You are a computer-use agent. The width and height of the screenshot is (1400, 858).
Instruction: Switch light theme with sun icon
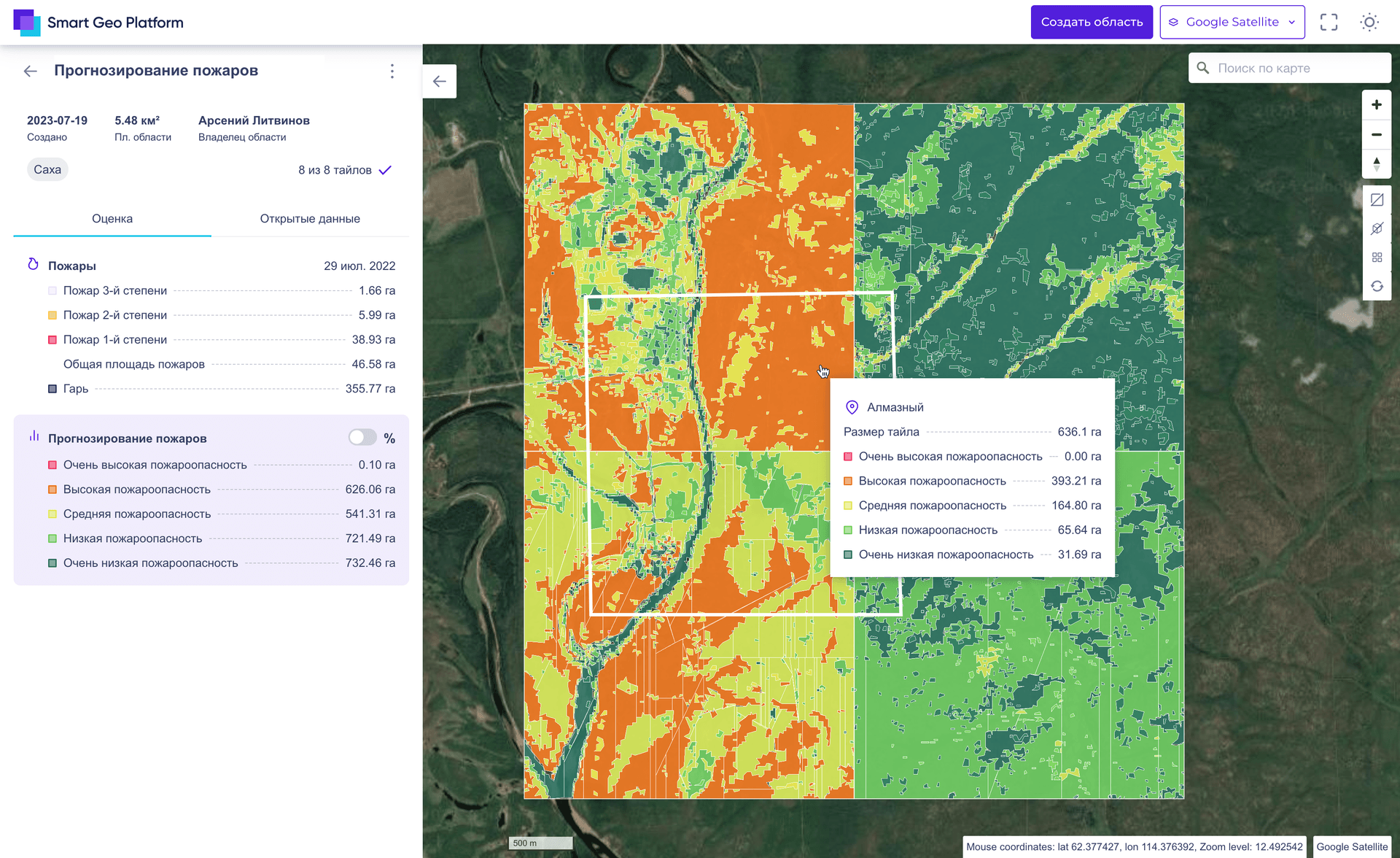click(1369, 22)
